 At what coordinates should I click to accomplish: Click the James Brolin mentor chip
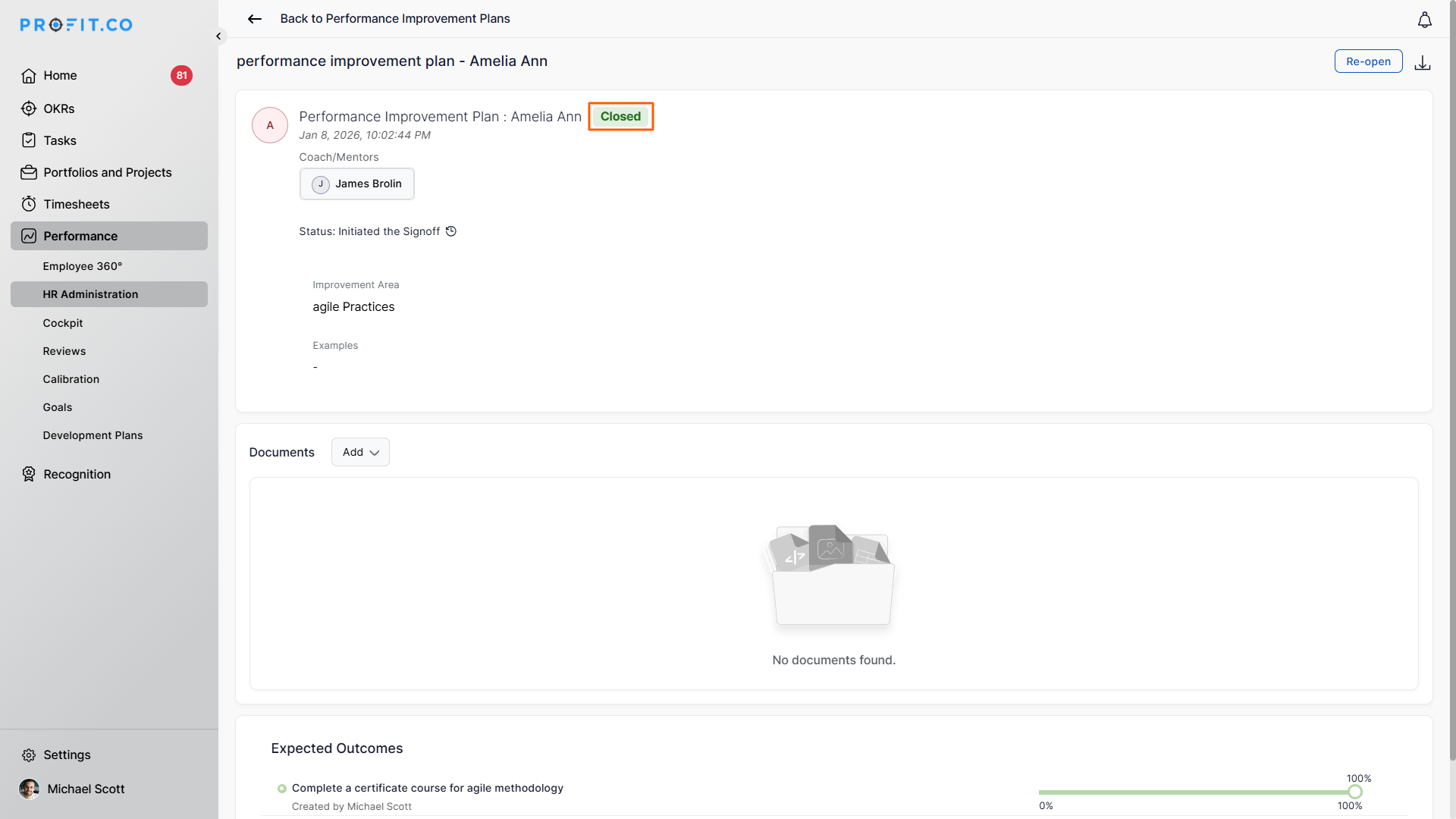pos(357,184)
